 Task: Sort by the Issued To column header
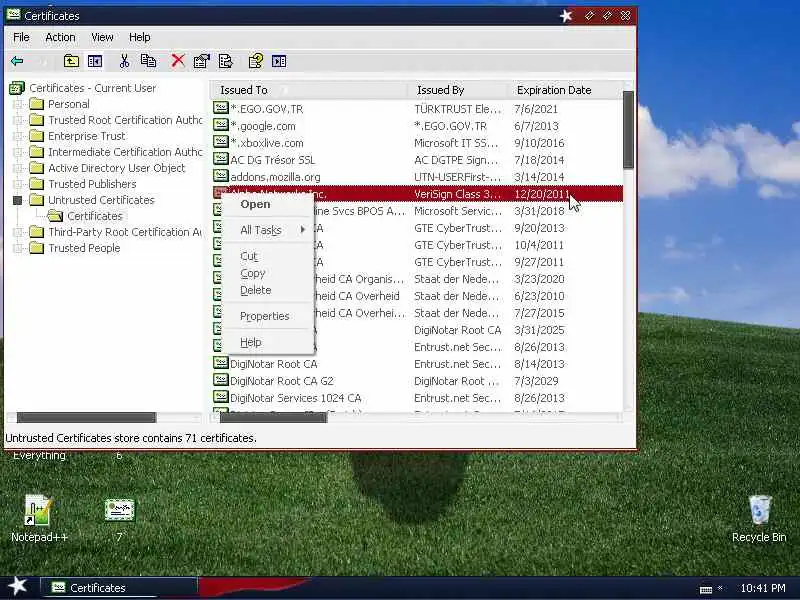[308, 90]
